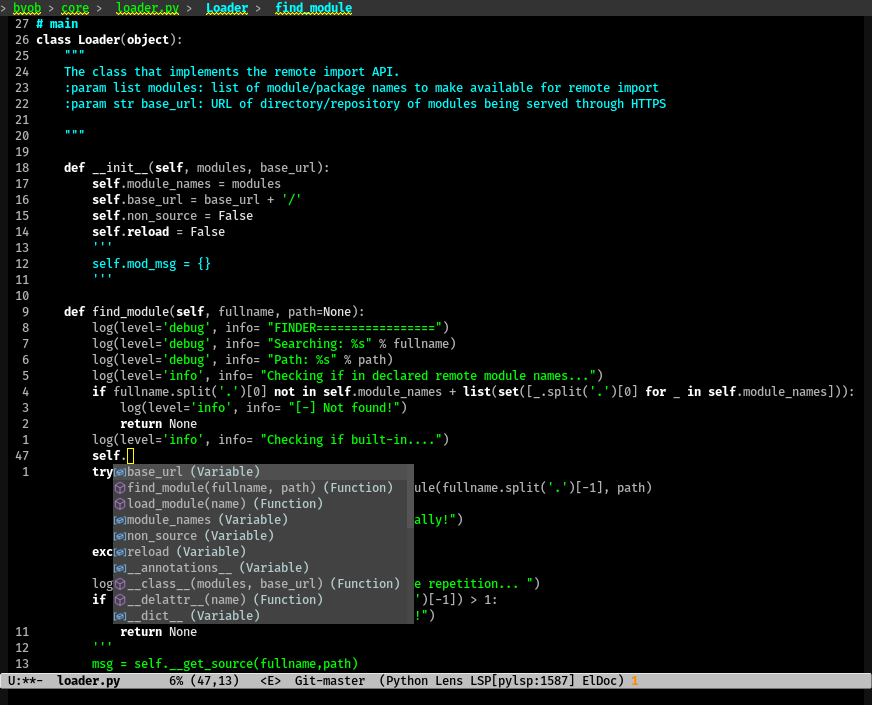Viewport: 872px width, 705px height.
Task: Click 'def __init__(self, modules, base_url):' line
Action: (x=197, y=168)
